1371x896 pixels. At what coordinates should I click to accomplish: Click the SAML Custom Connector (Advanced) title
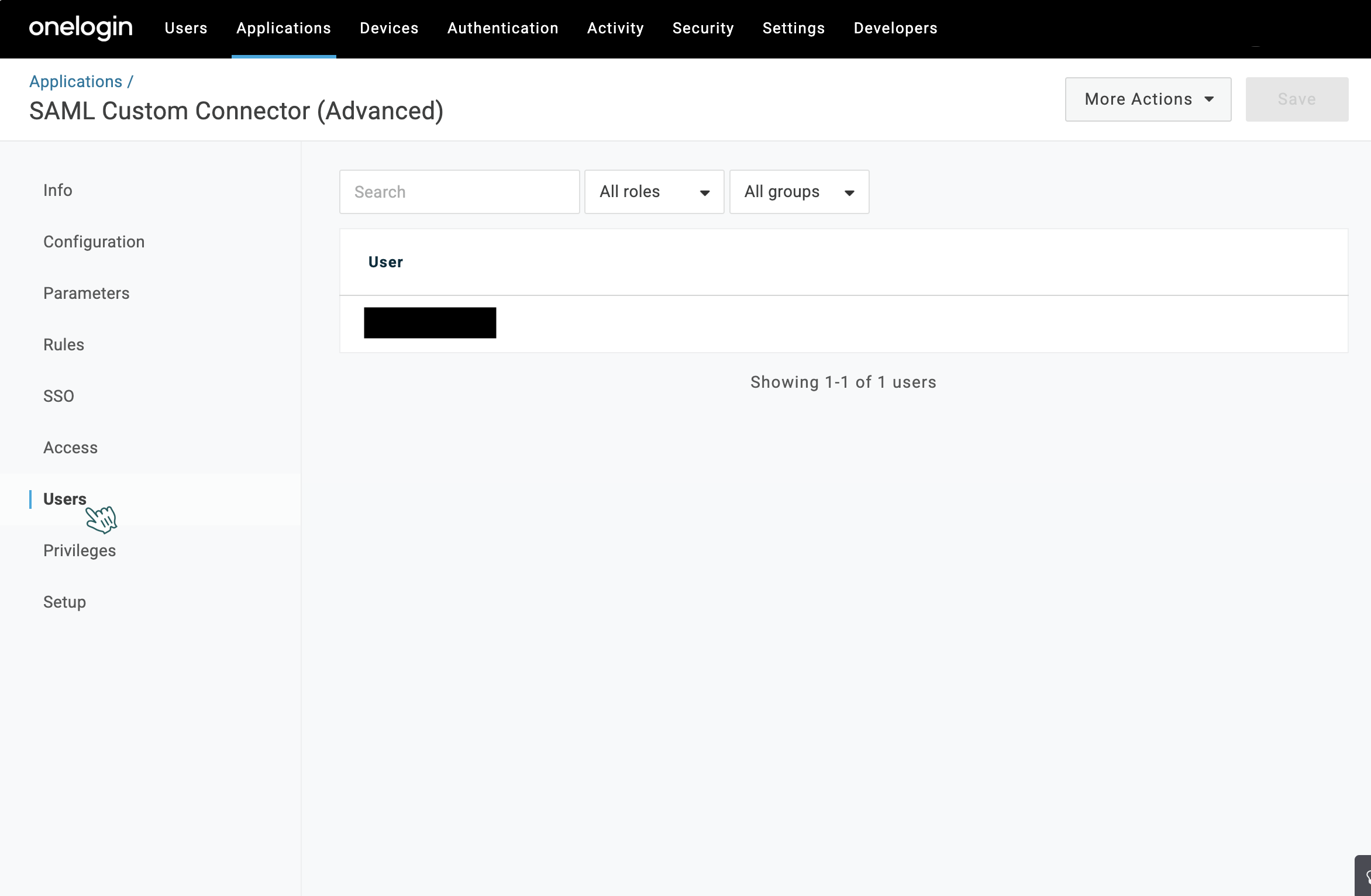pyautogui.click(x=236, y=111)
